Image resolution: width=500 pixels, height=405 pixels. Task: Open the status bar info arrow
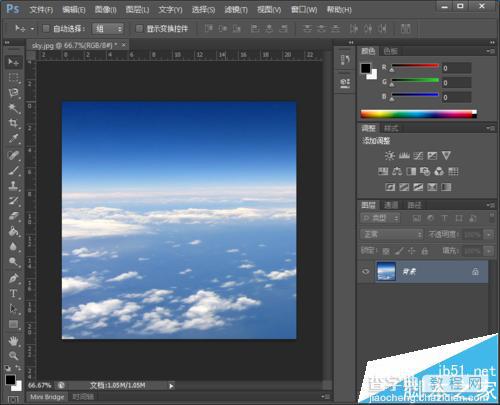[x=171, y=386]
